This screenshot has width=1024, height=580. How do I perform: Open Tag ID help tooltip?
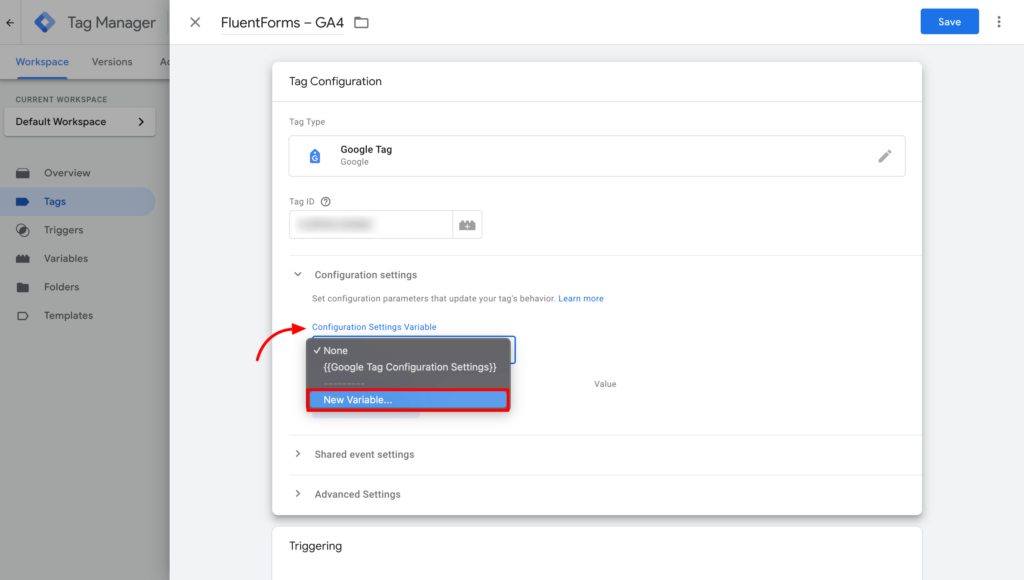point(327,201)
